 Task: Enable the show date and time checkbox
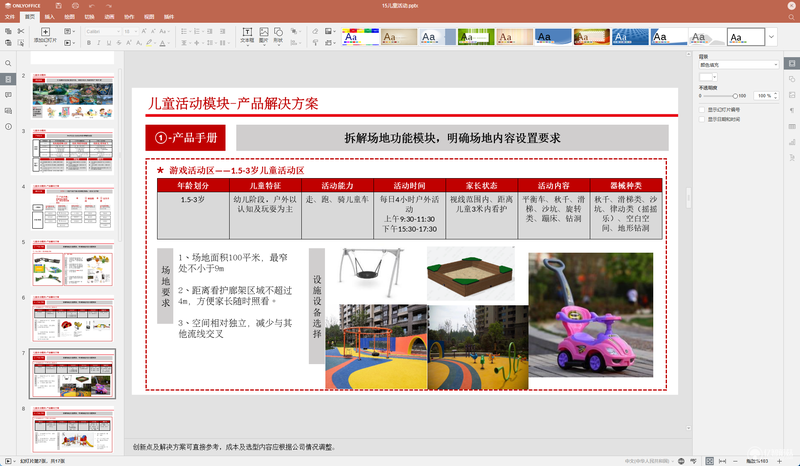[x=702, y=119]
